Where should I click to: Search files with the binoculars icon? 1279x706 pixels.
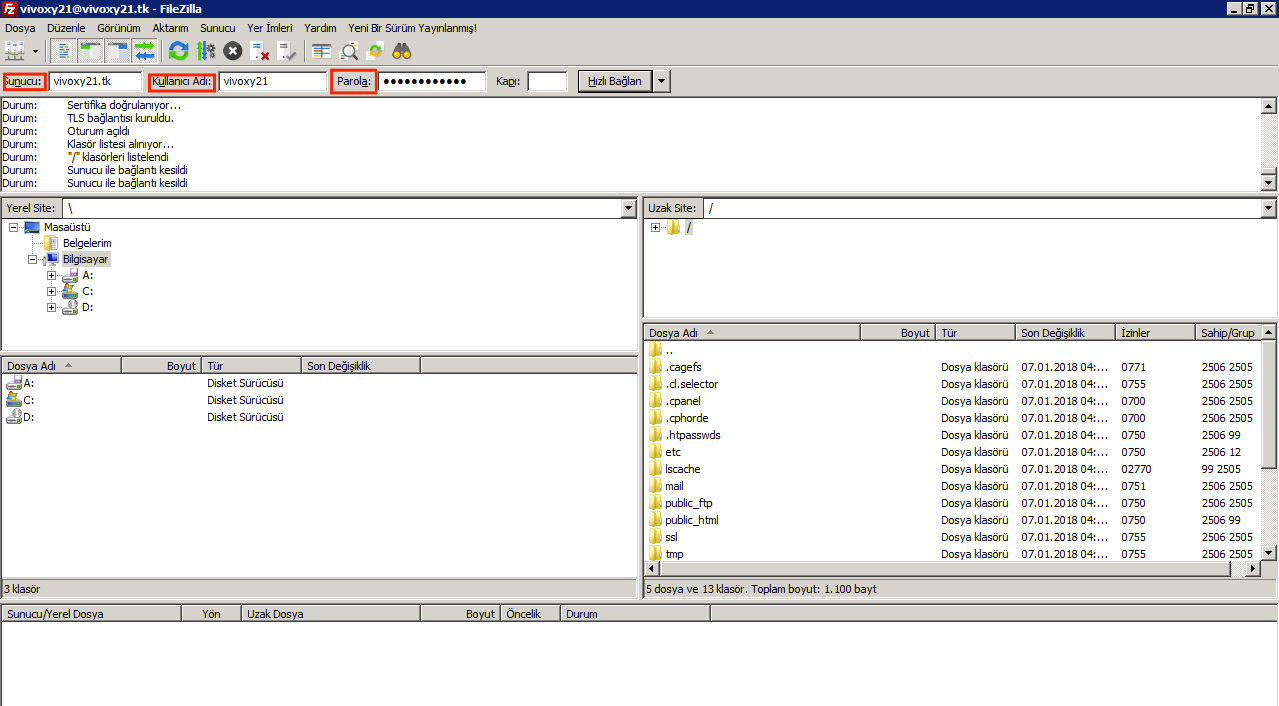[x=402, y=50]
